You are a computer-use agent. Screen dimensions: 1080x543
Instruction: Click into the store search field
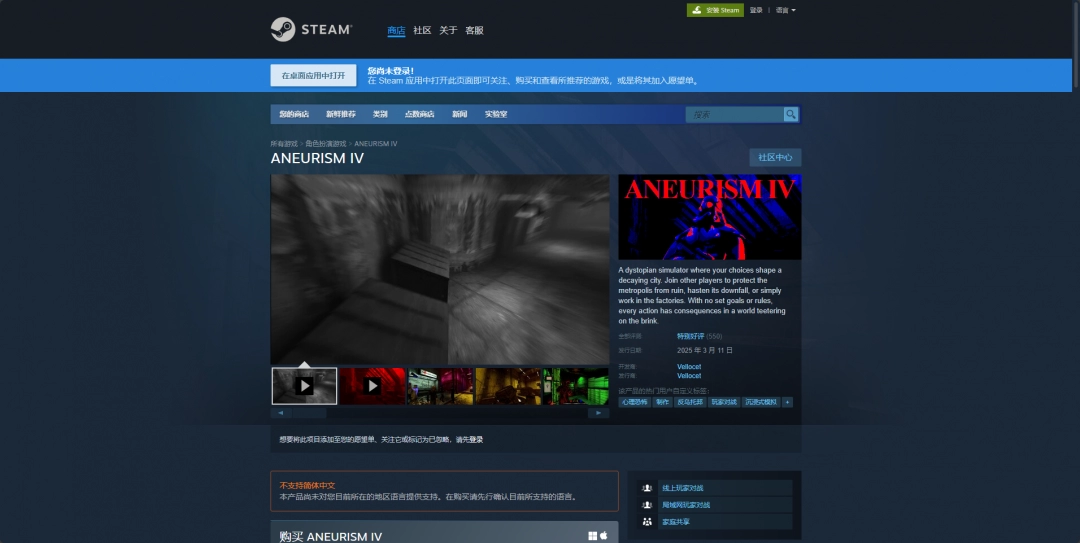point(733,114)
